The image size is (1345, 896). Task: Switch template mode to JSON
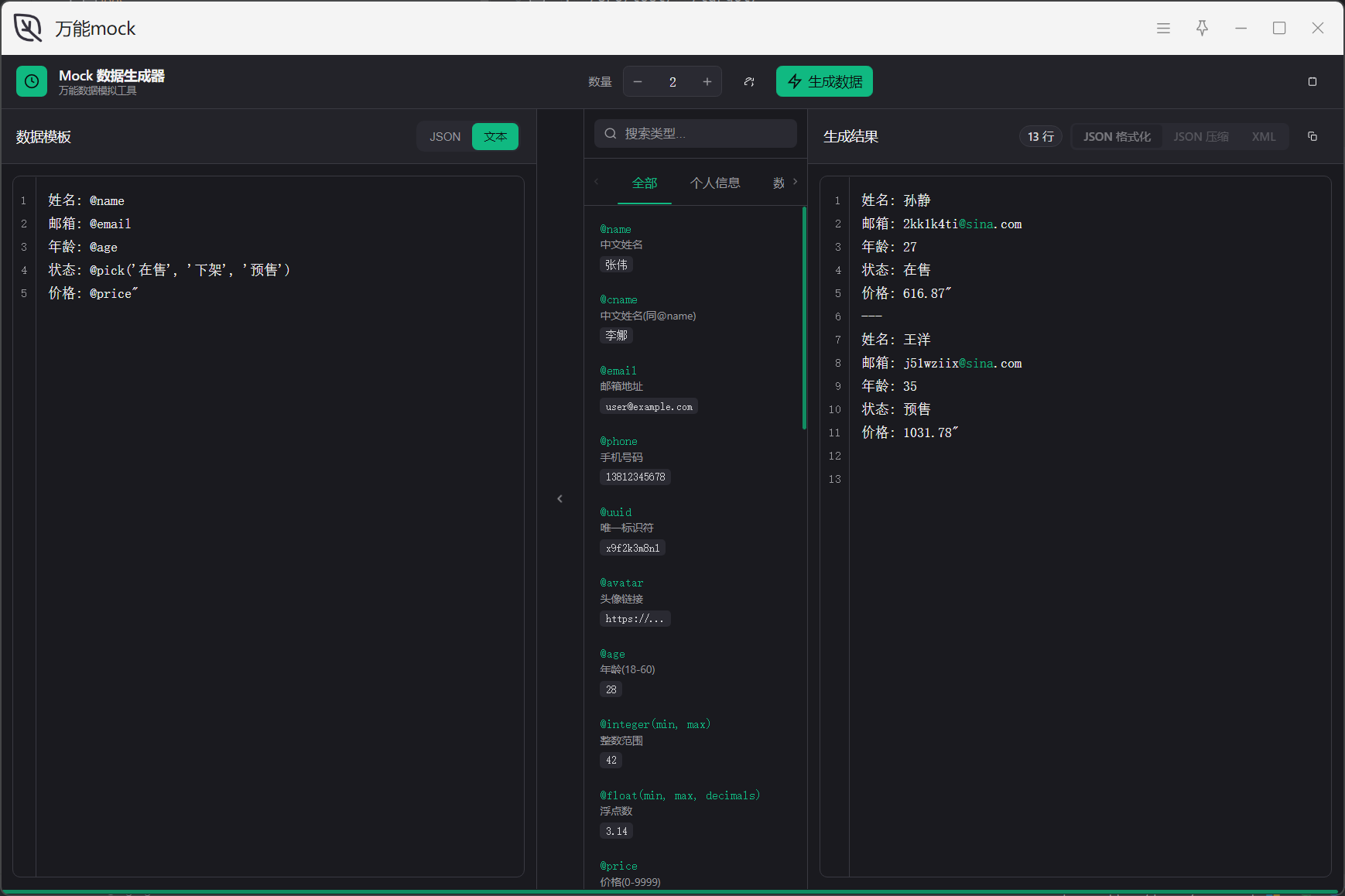pyautogui.click(x=445, y=136)
